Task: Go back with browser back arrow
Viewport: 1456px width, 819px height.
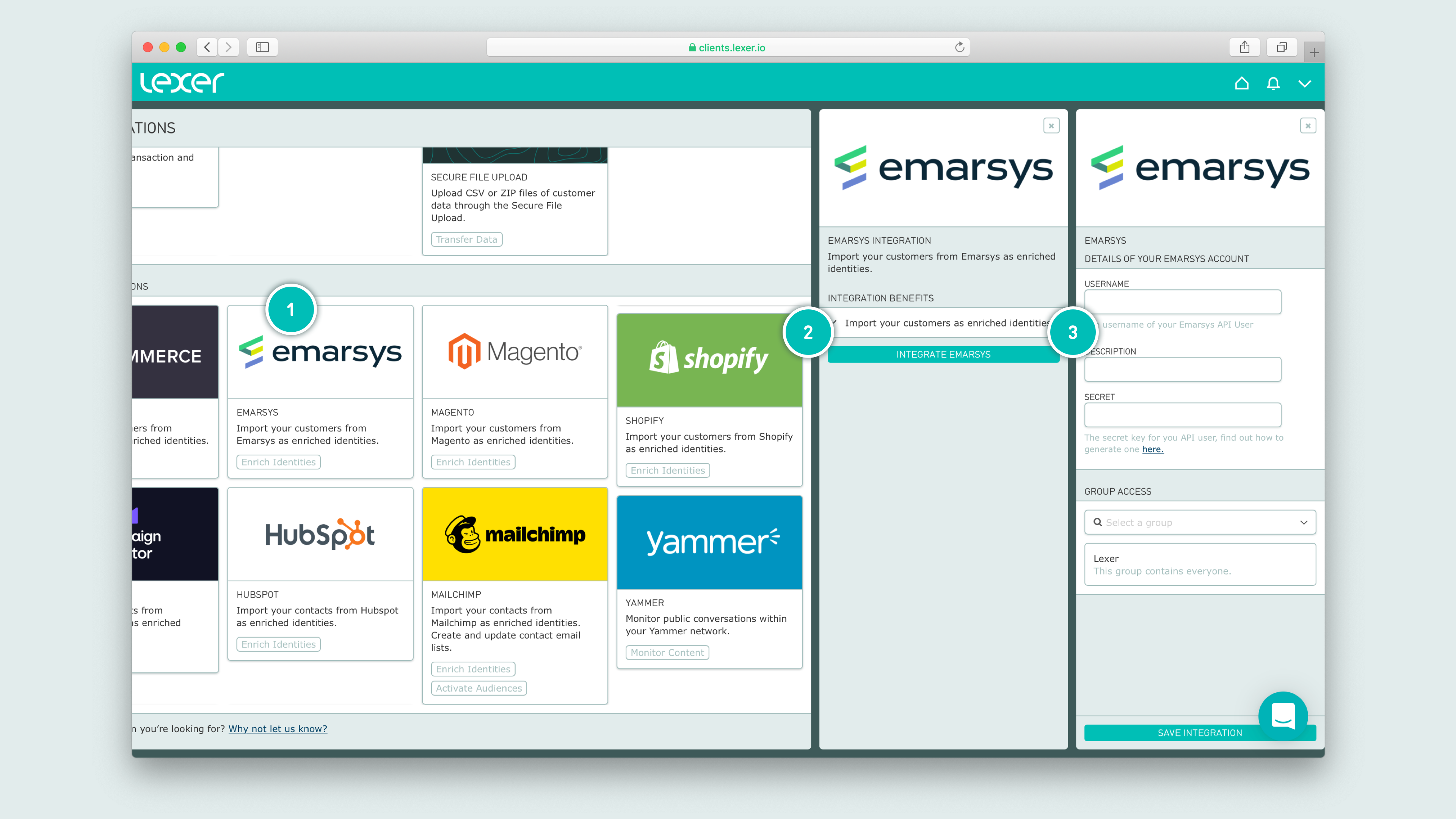Action: pos(207,47)
